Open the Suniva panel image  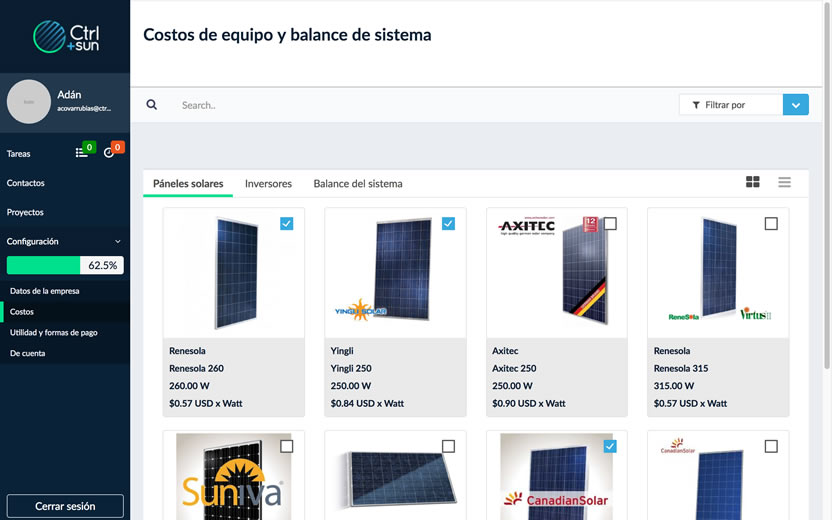(x=234, y=476)
